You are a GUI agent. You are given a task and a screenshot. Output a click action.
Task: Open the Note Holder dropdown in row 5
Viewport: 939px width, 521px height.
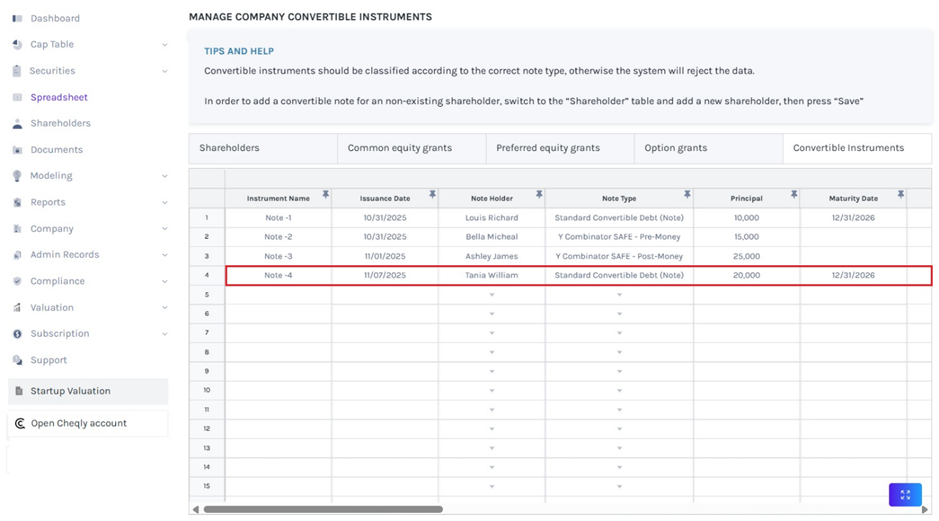[492, 295]
